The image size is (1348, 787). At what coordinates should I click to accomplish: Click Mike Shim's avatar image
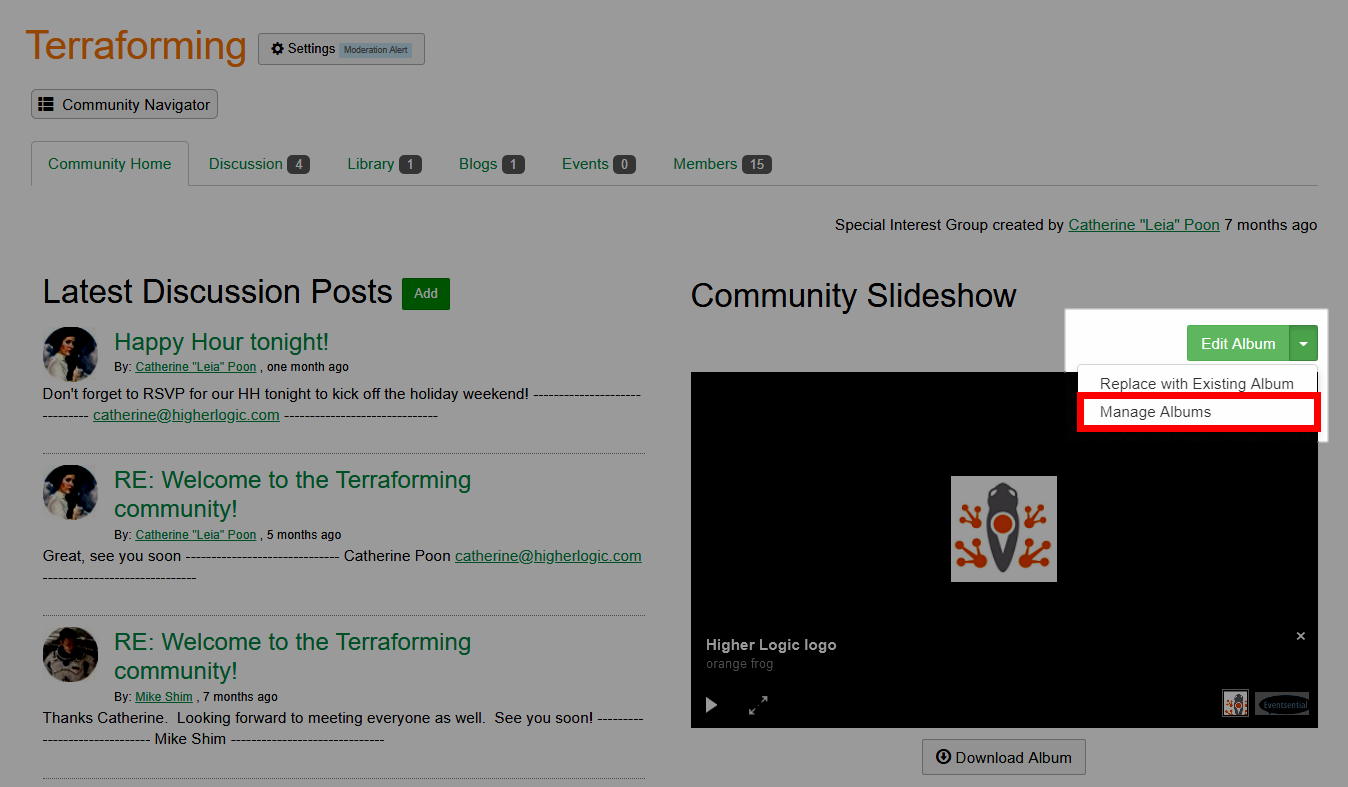(x=70, y=654)
